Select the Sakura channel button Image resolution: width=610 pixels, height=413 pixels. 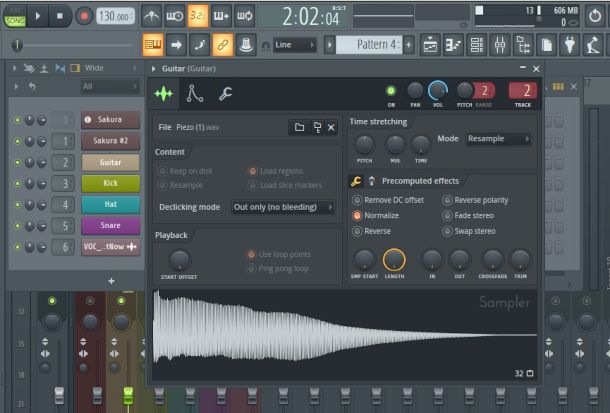(110, 120)
